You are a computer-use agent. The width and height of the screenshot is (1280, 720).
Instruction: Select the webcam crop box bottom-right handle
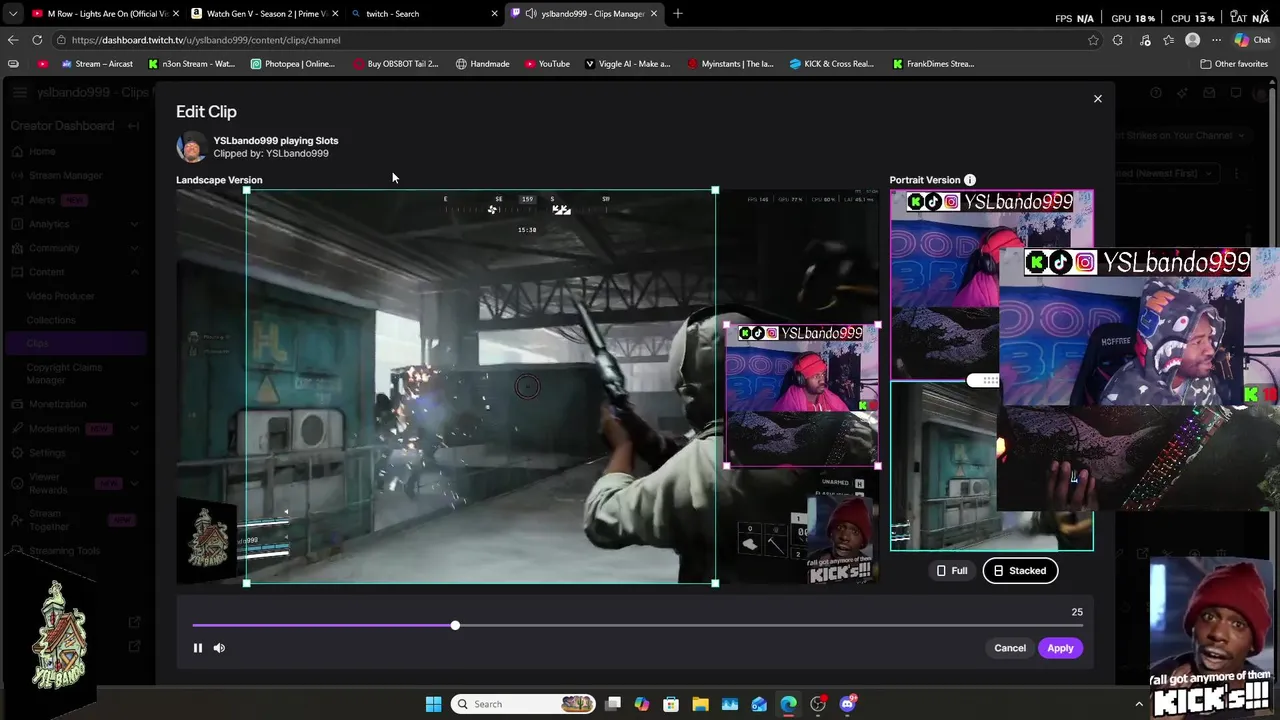pos(878,465)
